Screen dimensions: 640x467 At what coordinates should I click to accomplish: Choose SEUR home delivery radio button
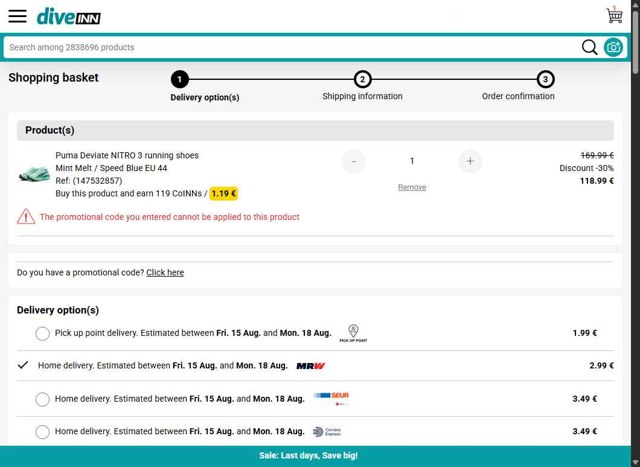coord(42,399)
